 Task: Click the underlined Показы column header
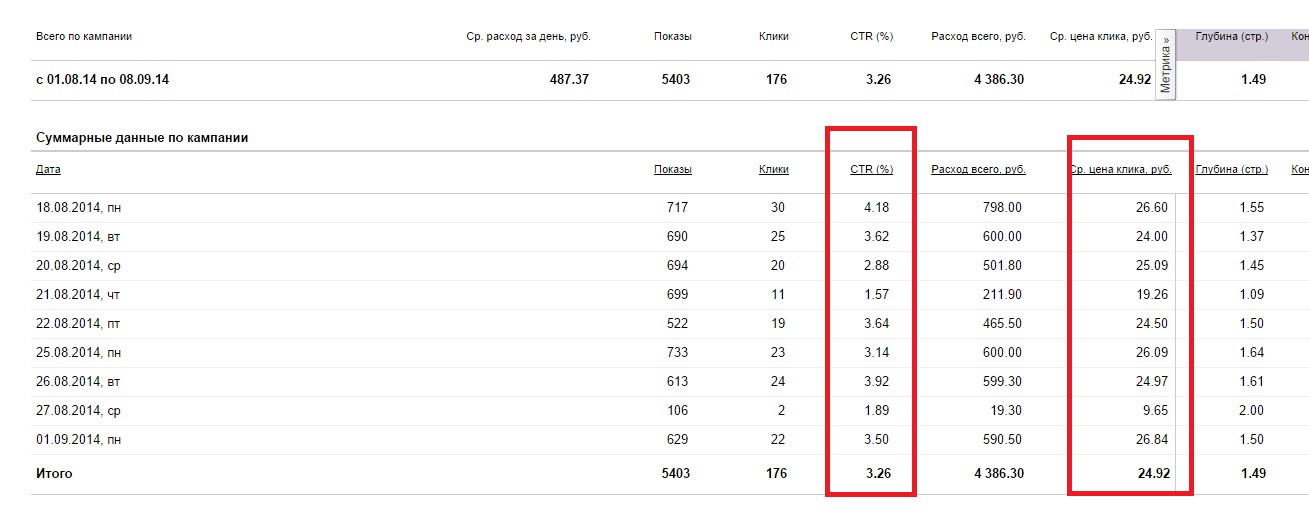(672, 170)
